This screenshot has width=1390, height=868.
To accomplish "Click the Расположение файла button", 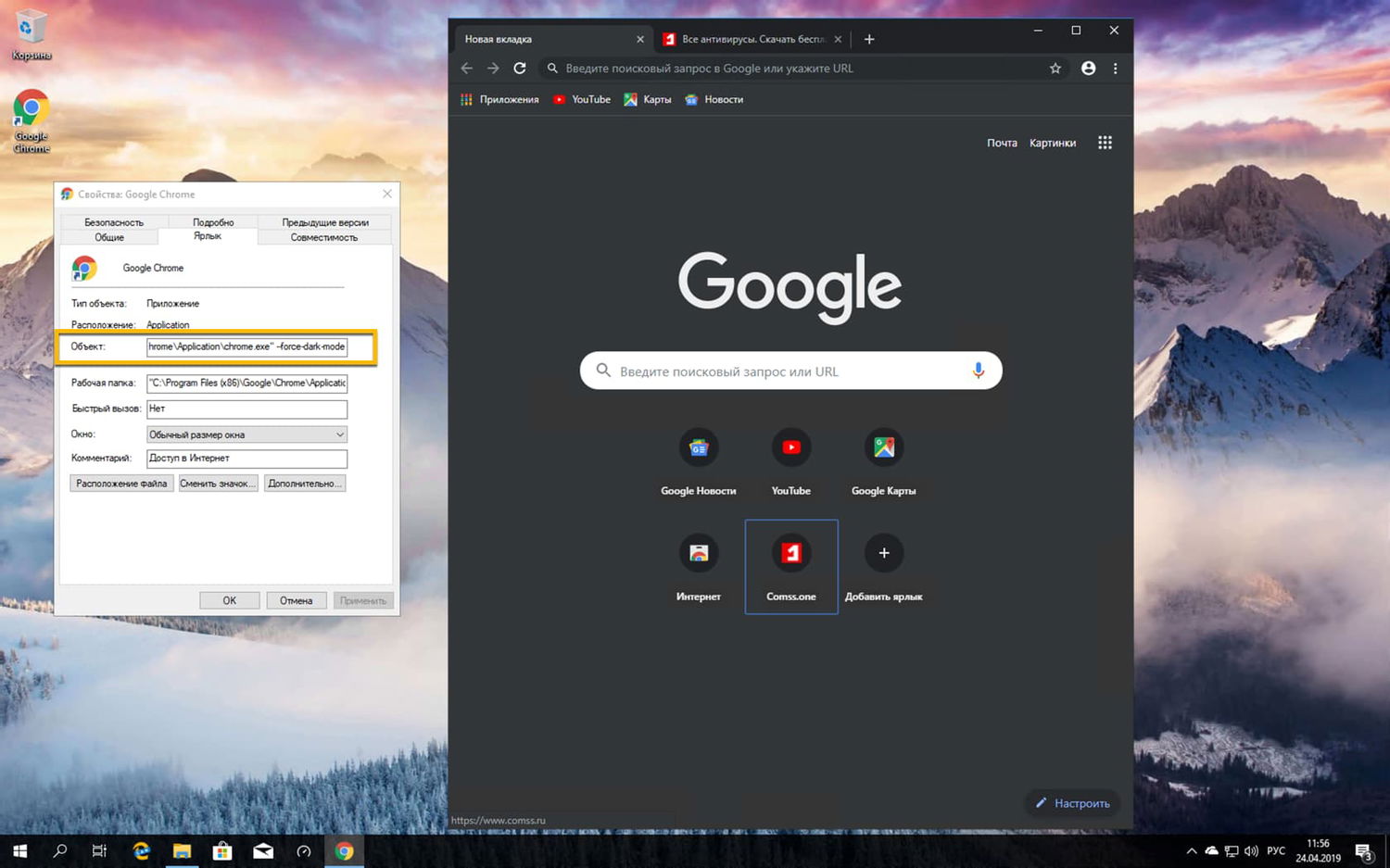I will (x=120, y=483).
